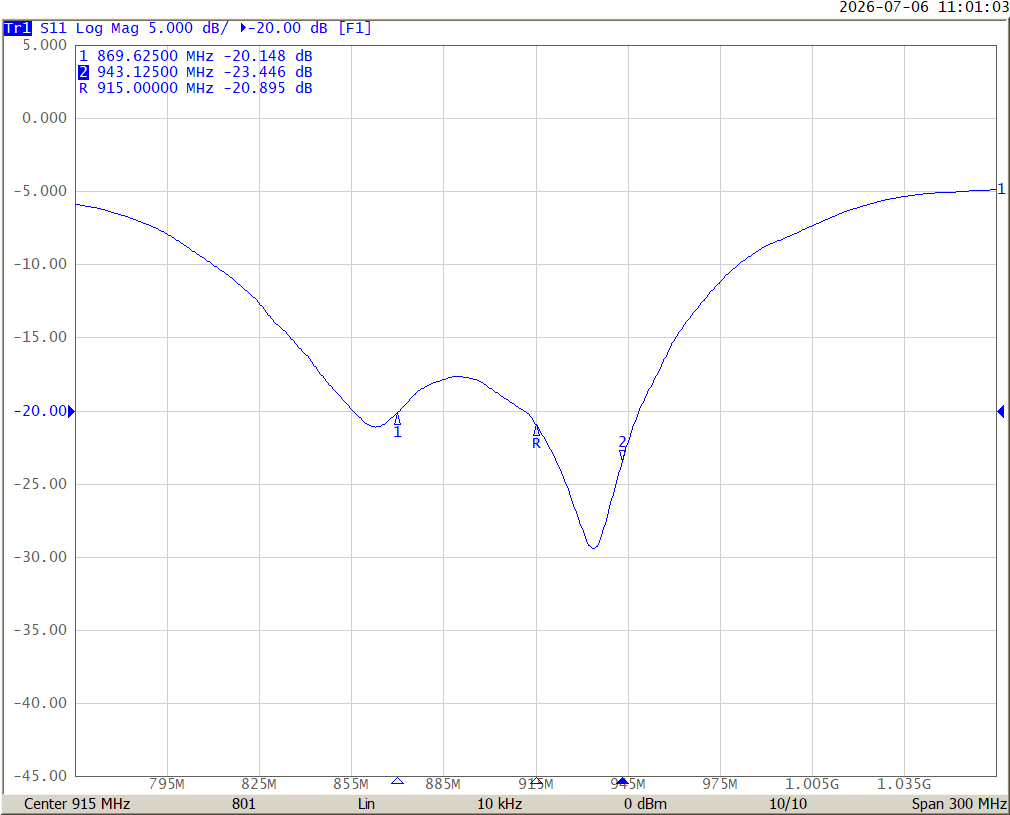
Task: Select active marker 2 triangle on frequency axis
Action: [x=622, y=781]
